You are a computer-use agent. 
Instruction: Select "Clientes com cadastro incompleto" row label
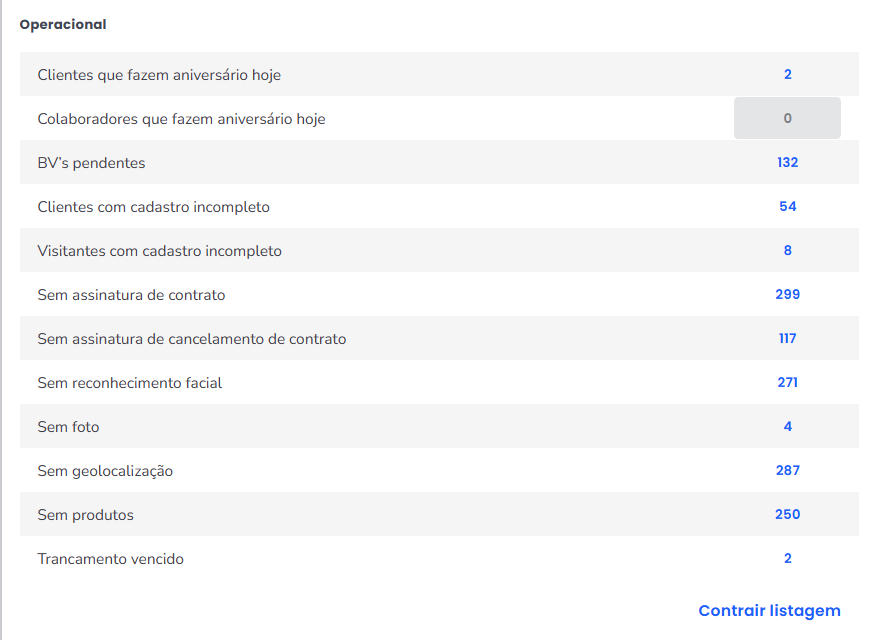tap(153, 207)
